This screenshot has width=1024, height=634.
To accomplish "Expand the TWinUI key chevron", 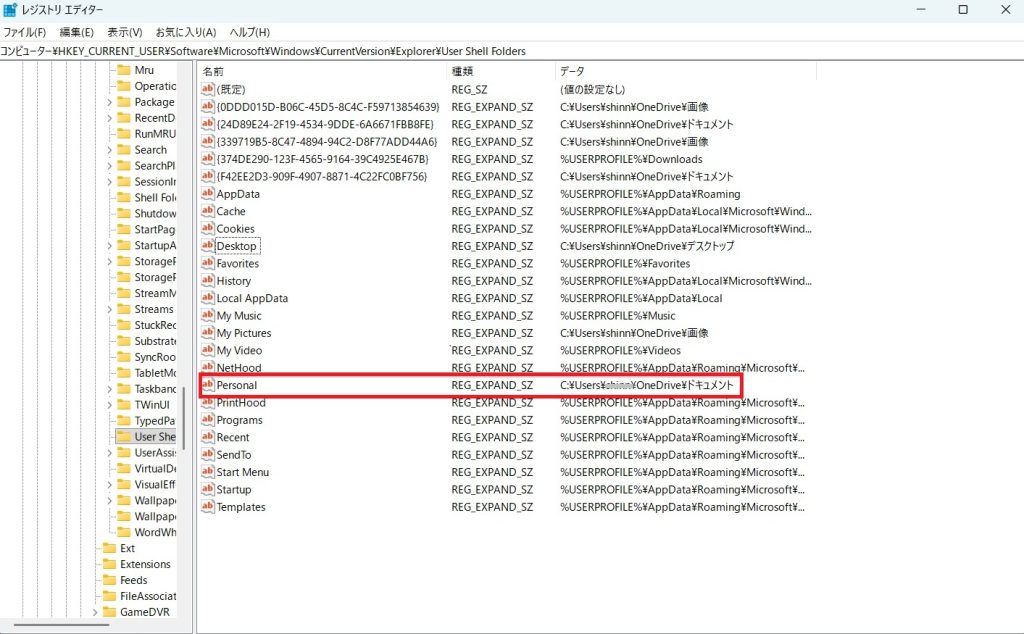I will 110,405.
